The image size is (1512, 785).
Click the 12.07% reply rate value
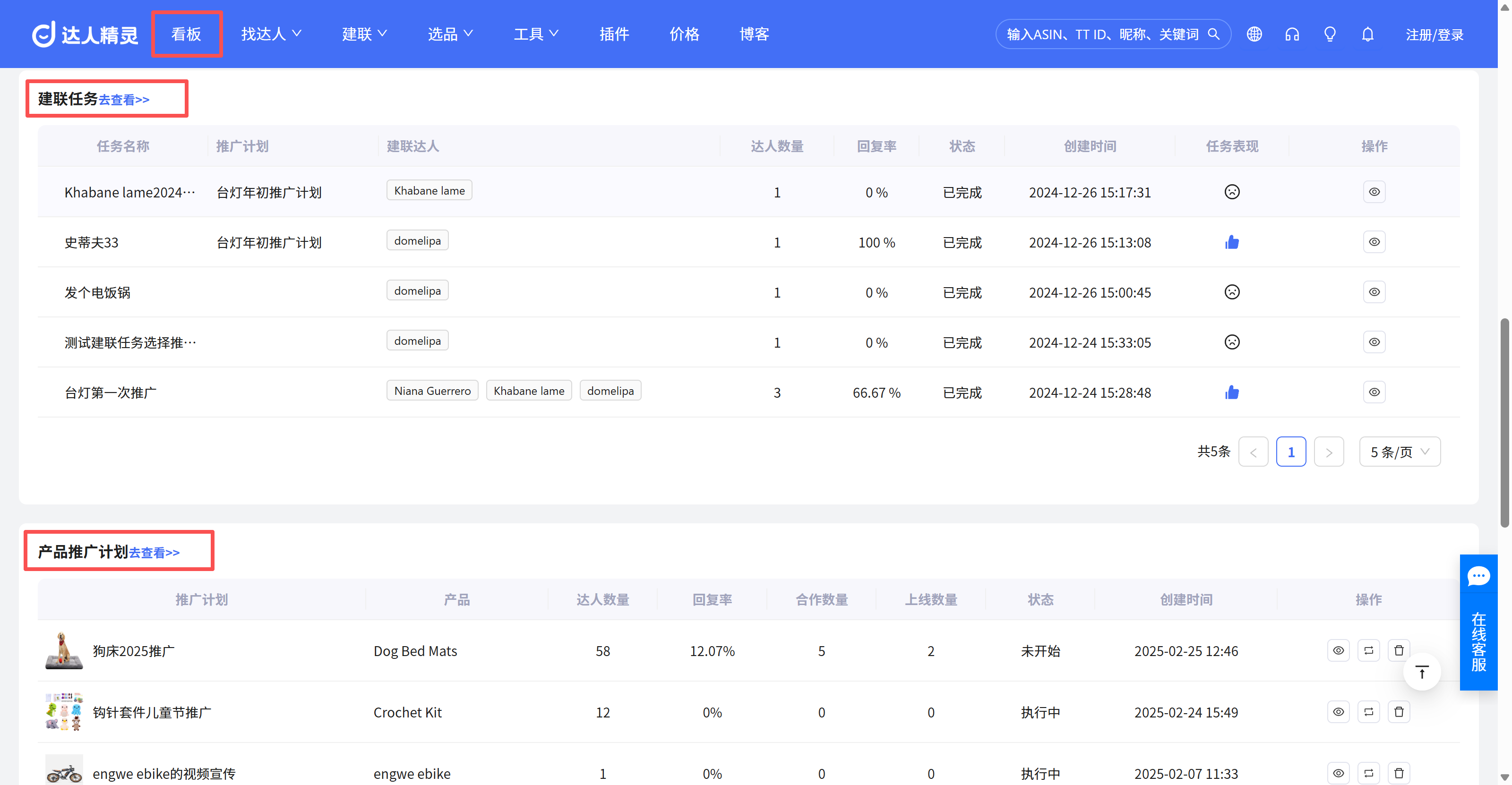(x=712, y=651)
